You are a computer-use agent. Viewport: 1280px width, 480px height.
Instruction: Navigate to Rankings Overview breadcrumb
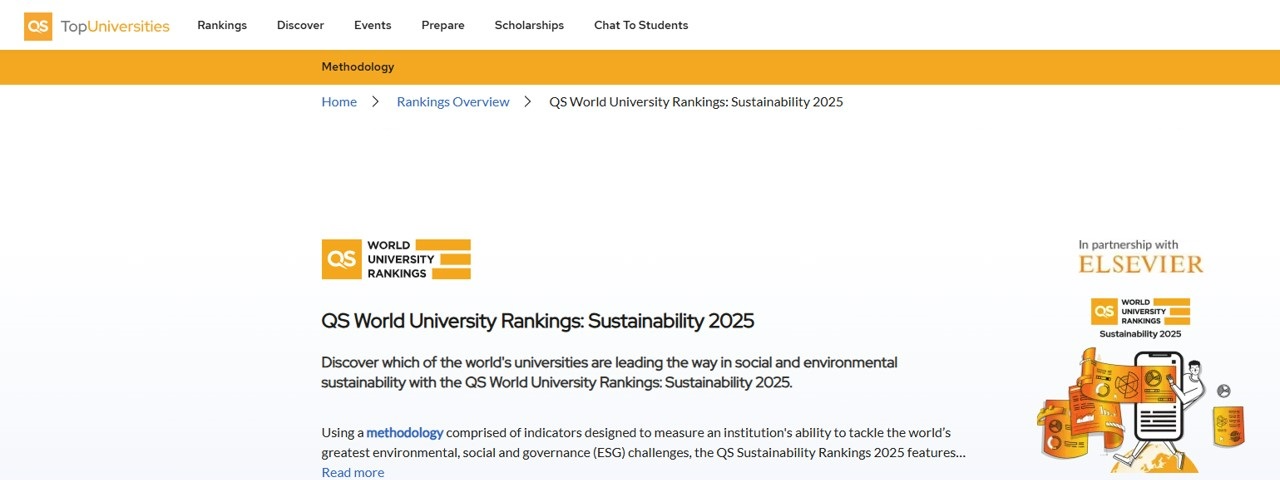453,102
